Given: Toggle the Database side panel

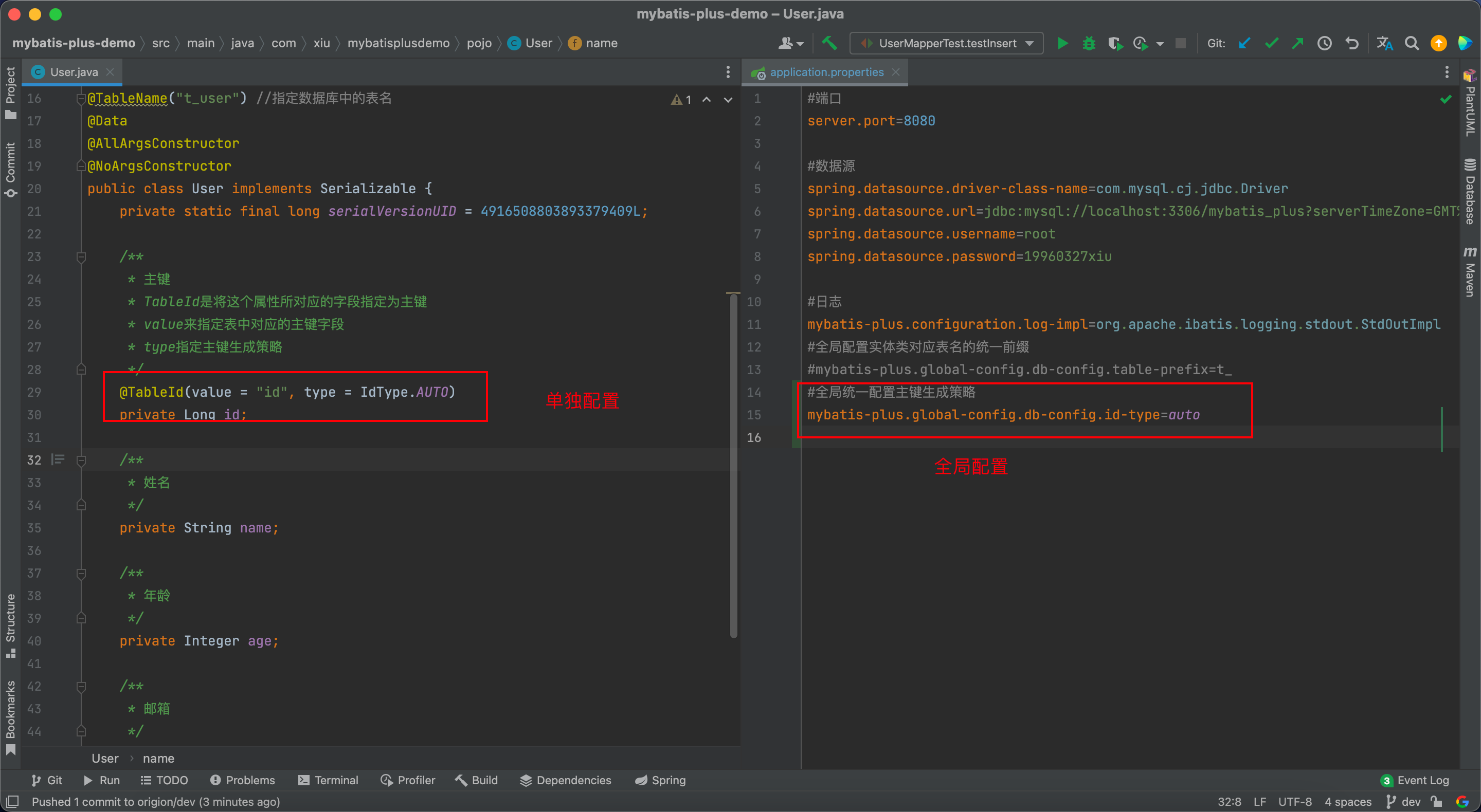Looking at the screenshot, I should (x=1470, y=191).
